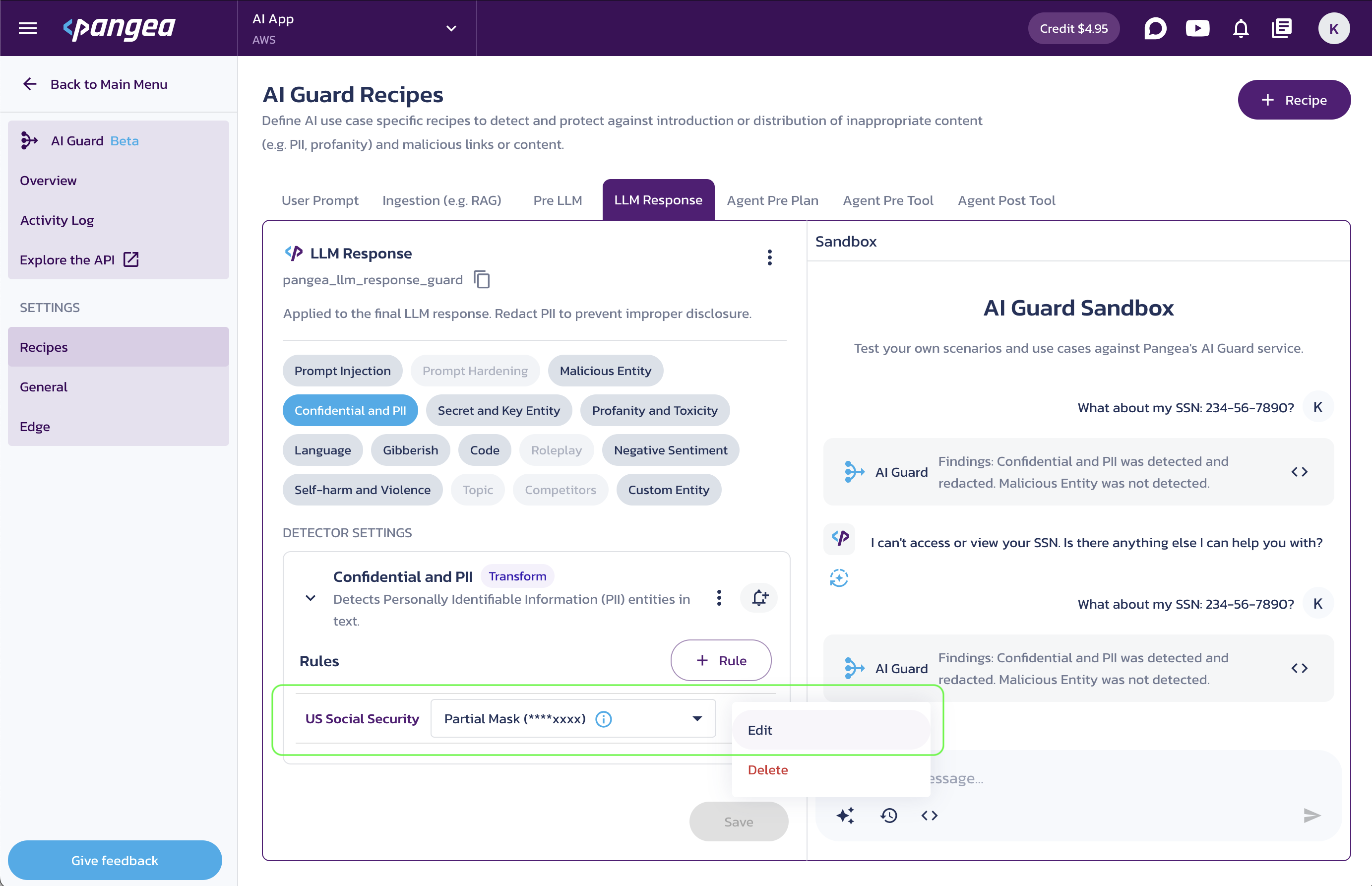View code for second AI Guard findings
The width and height of the screenshot is (1372, 886).
click(x=1299, y=668)
